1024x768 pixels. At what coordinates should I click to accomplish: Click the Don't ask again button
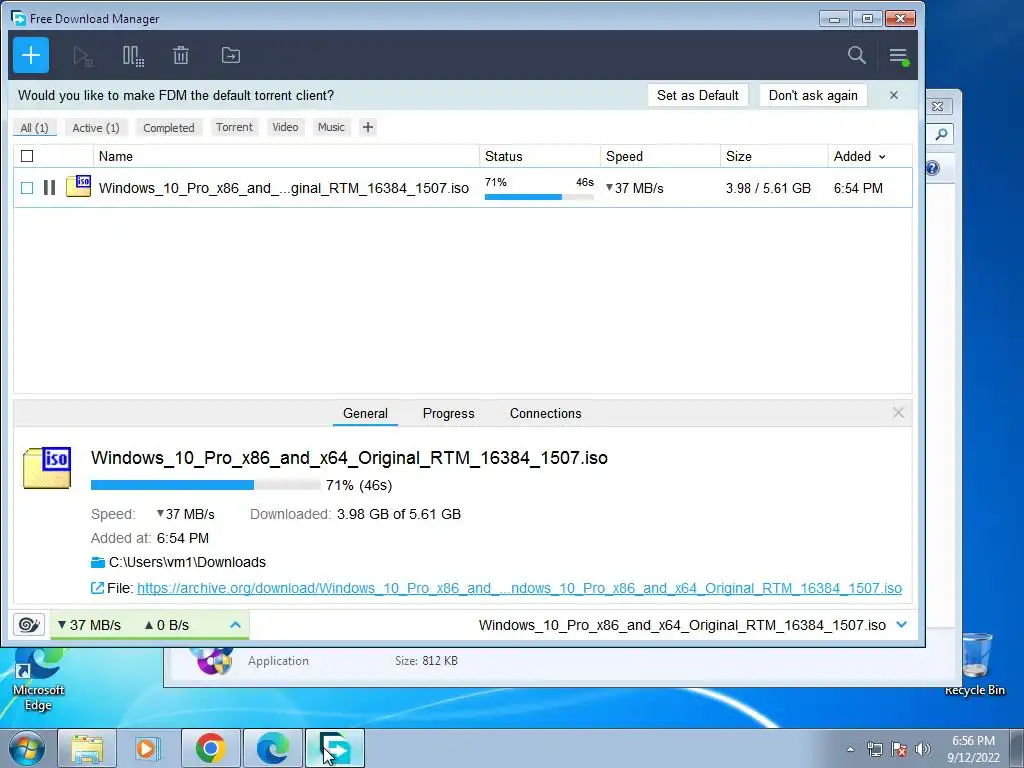click(x=813, y=95)
